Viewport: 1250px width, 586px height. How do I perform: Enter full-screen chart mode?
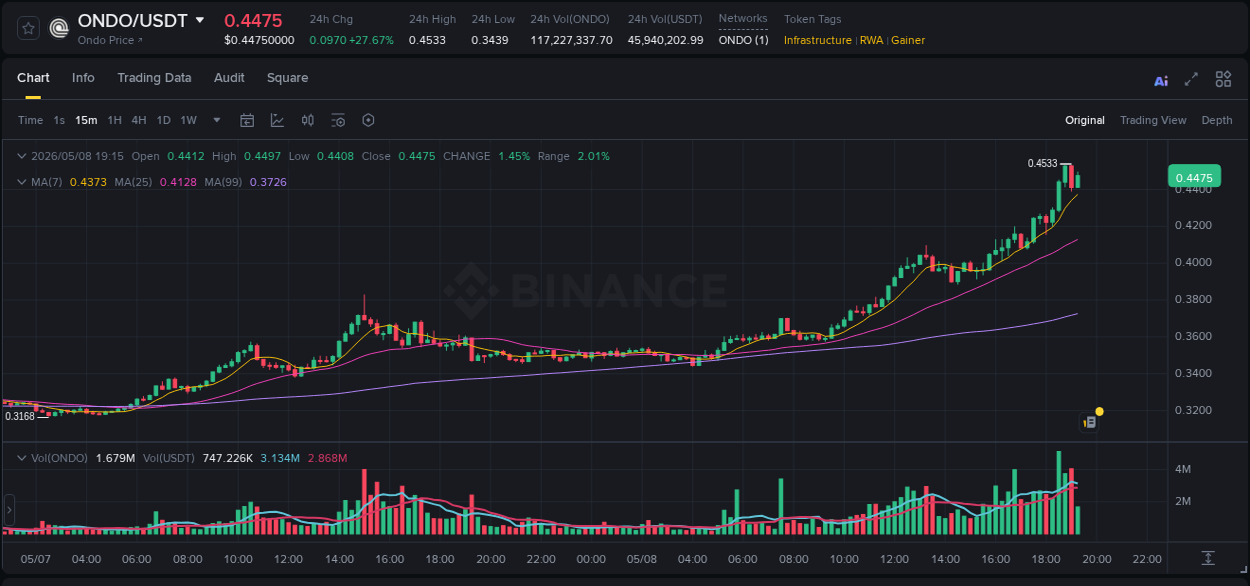(1191, 79)
